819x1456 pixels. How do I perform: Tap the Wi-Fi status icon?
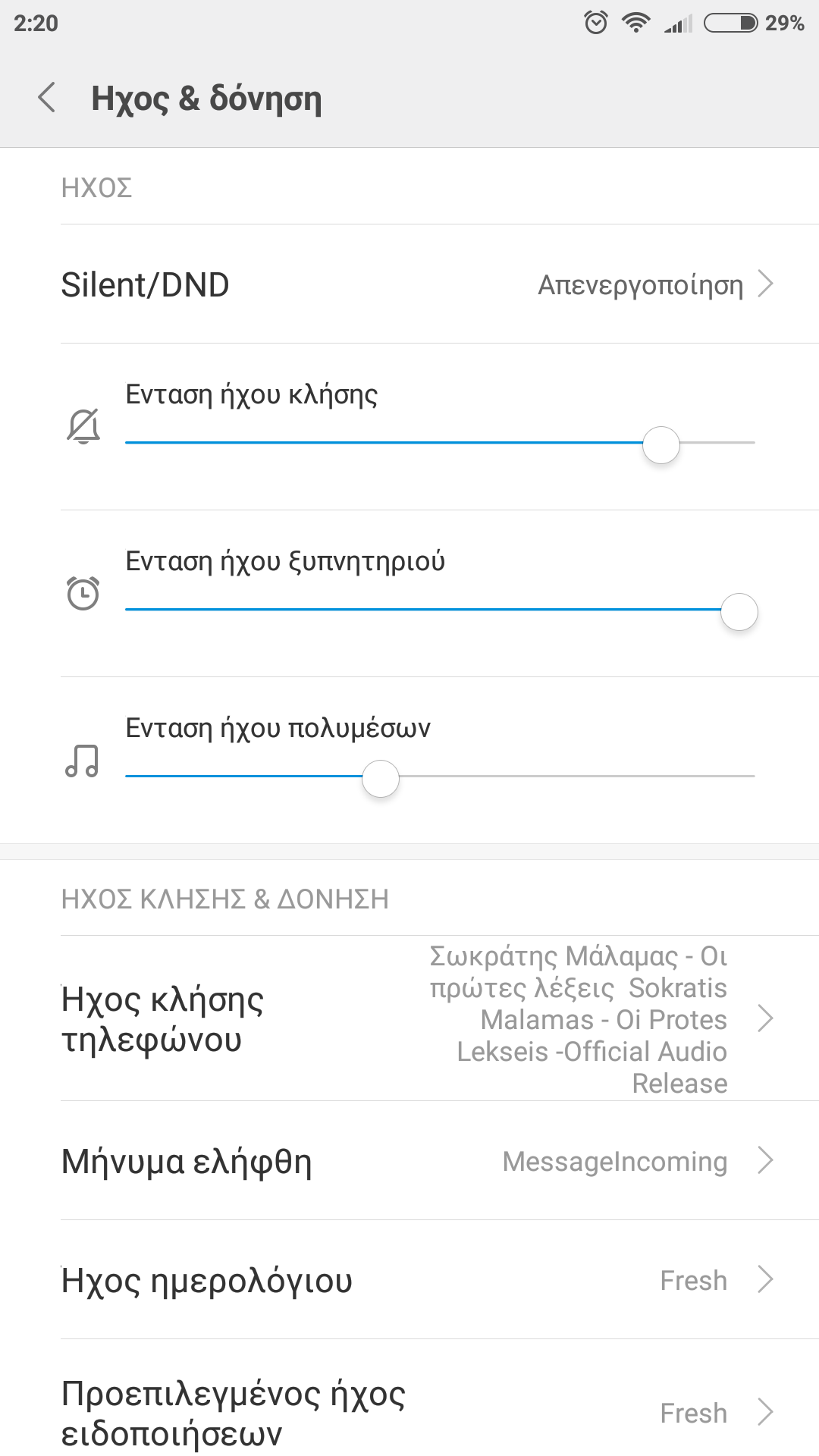pyautogui.click(x=635, y=23)
